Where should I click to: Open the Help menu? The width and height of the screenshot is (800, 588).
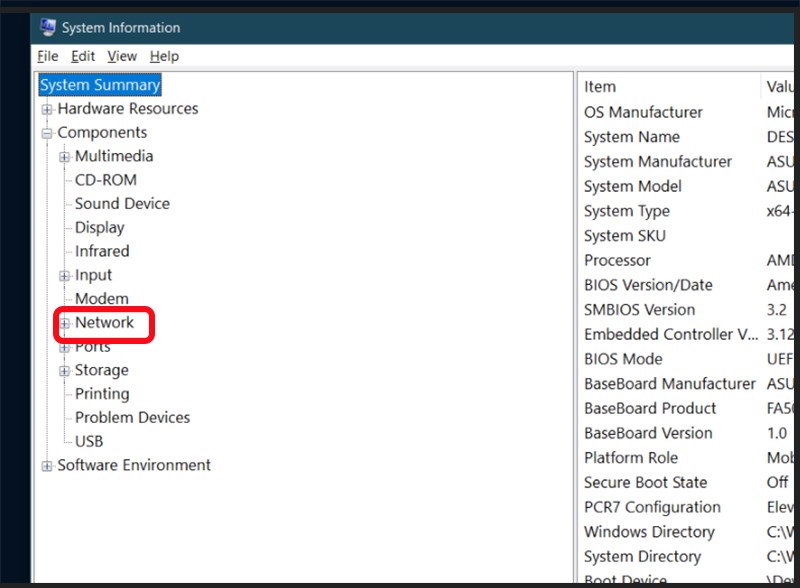(164, 56)
